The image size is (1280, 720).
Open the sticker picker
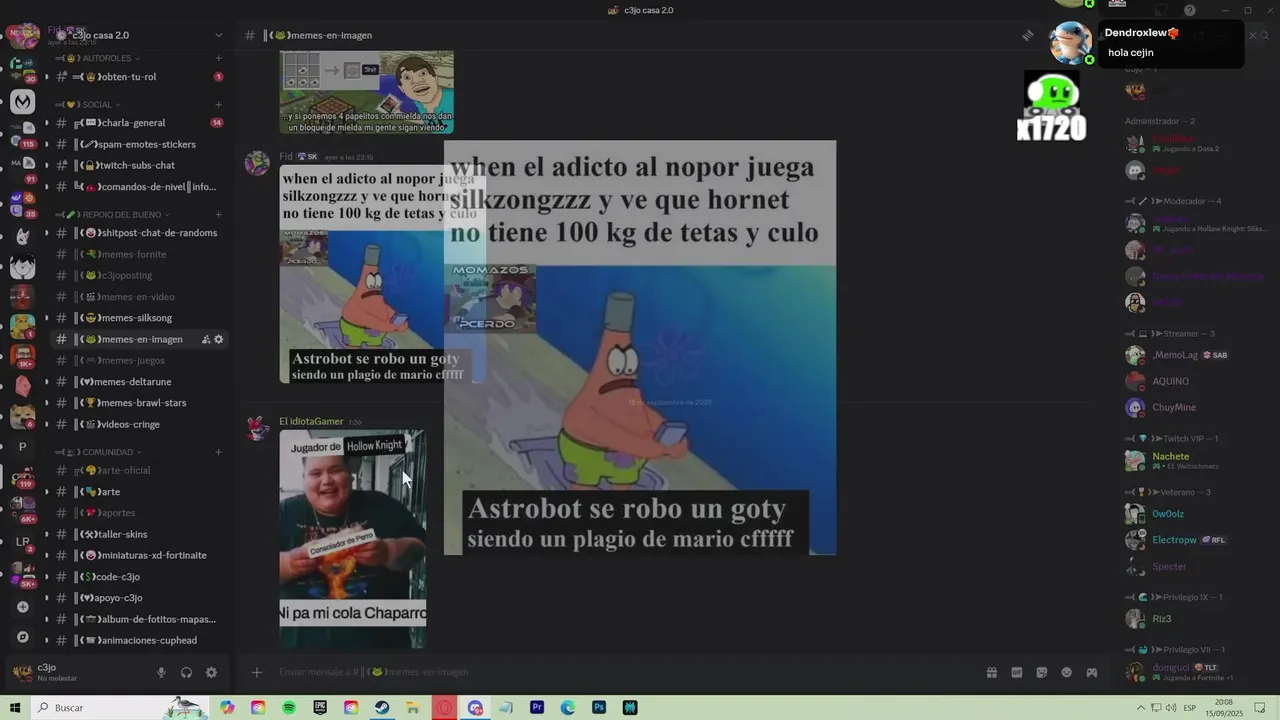1042,673
